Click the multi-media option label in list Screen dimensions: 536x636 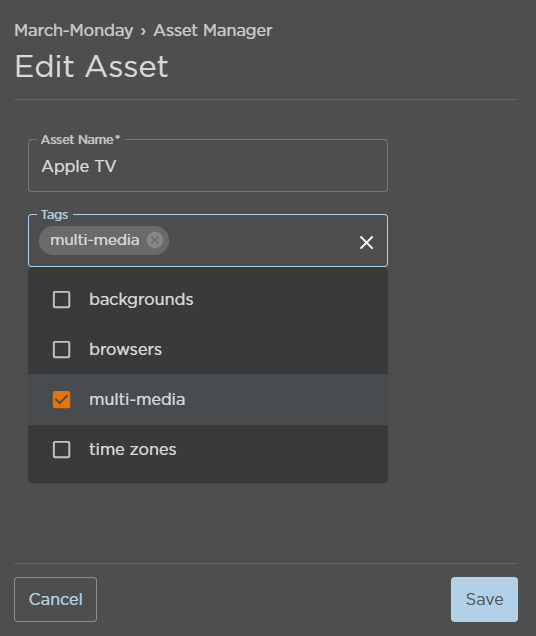137,400
